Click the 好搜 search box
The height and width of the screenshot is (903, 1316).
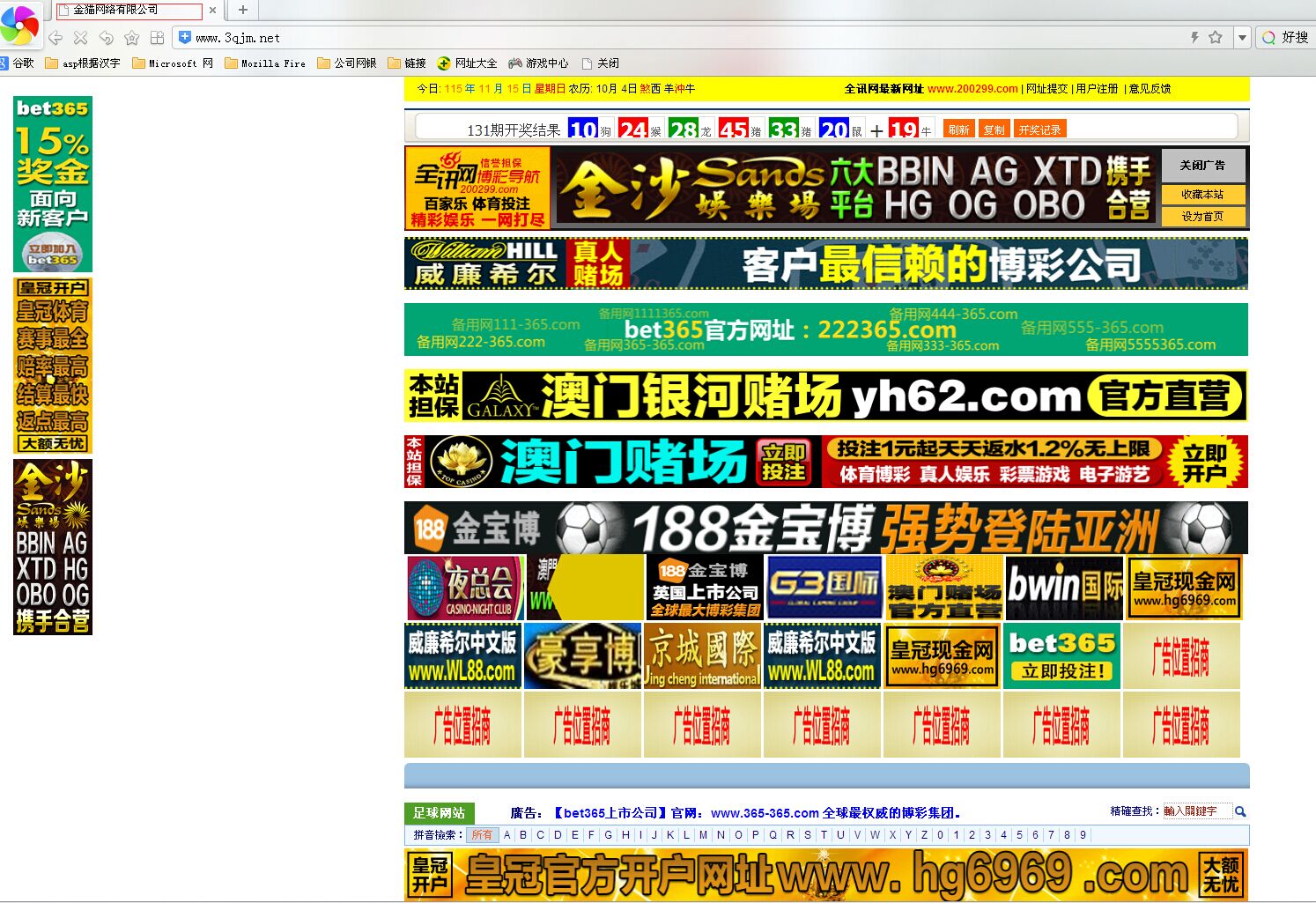pyautogui.click(x=1295, y=38)
